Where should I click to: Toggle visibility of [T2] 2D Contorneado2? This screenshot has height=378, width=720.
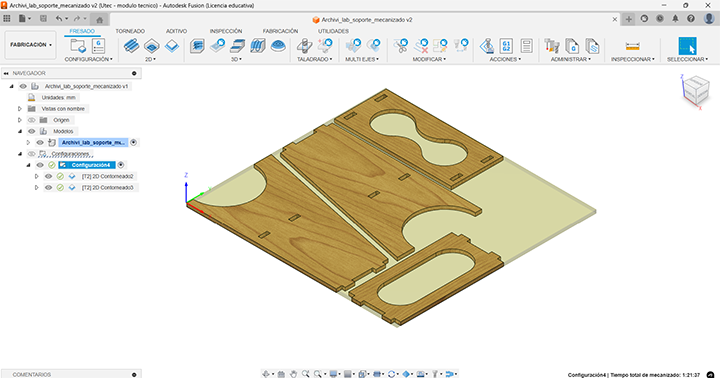(x=48, y=176)
